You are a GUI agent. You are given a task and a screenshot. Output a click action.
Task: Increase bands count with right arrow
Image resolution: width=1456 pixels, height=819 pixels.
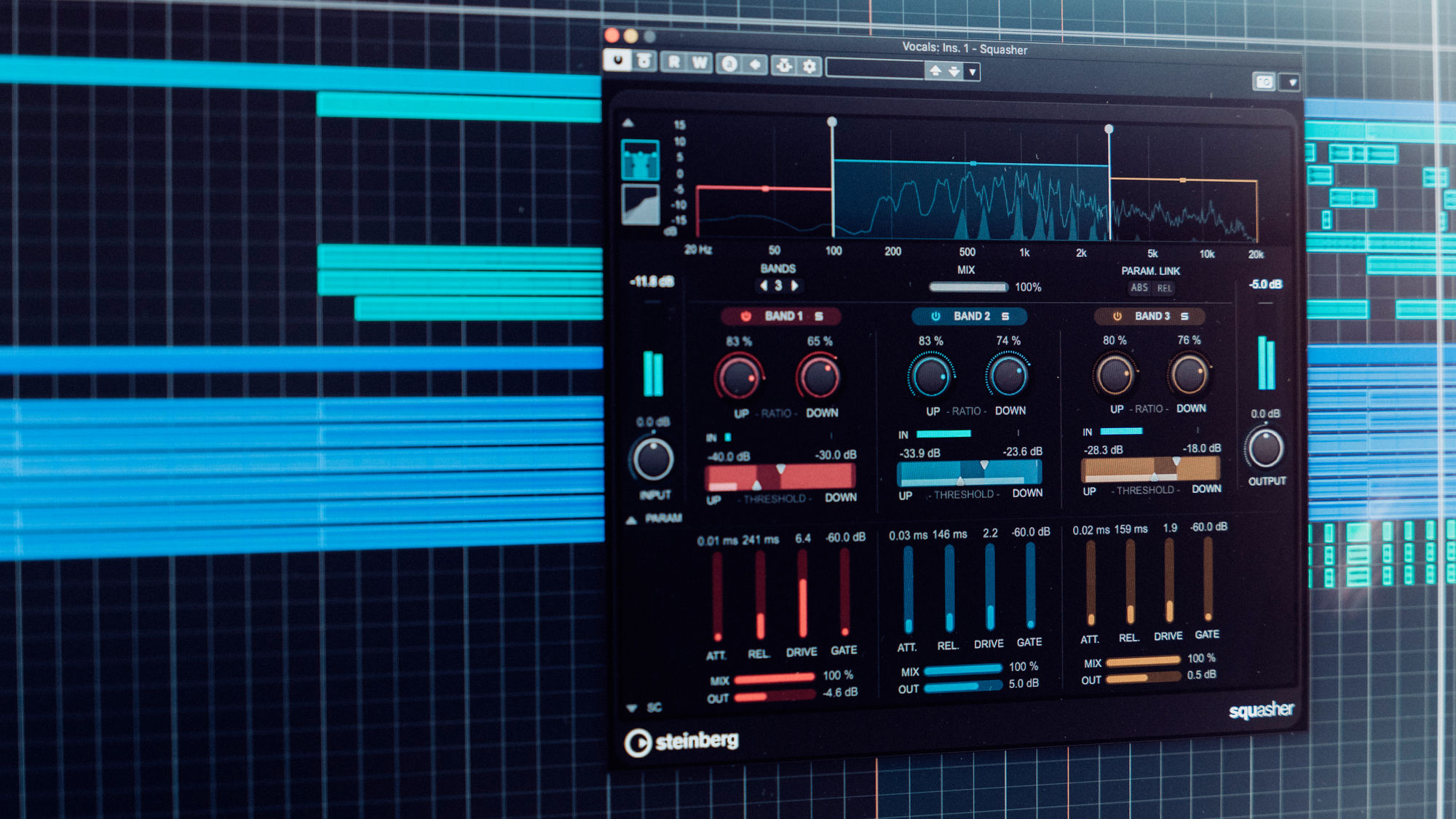(x=795, y=285)
